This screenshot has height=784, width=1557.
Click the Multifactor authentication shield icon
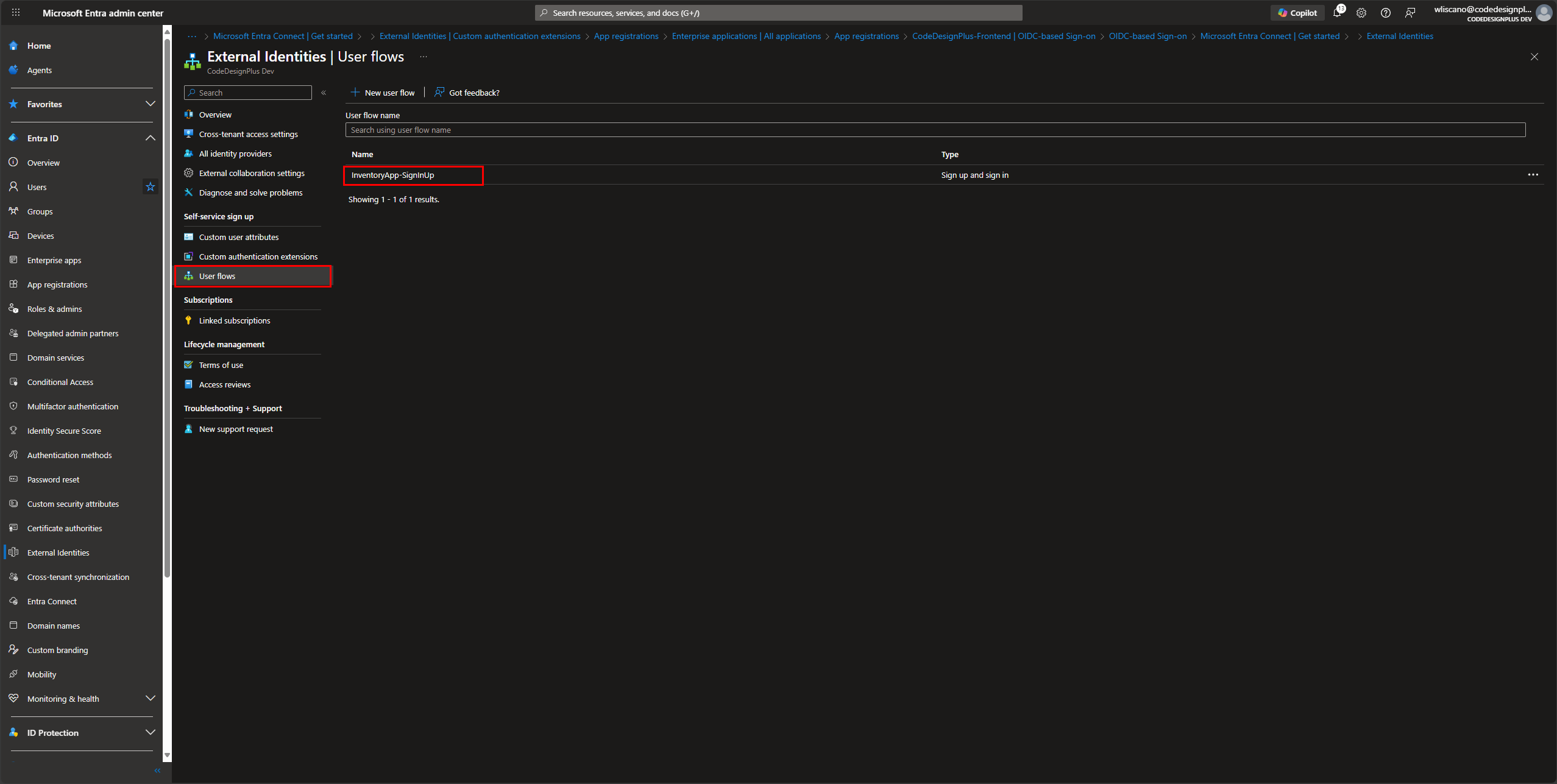(x=13, y=406)
